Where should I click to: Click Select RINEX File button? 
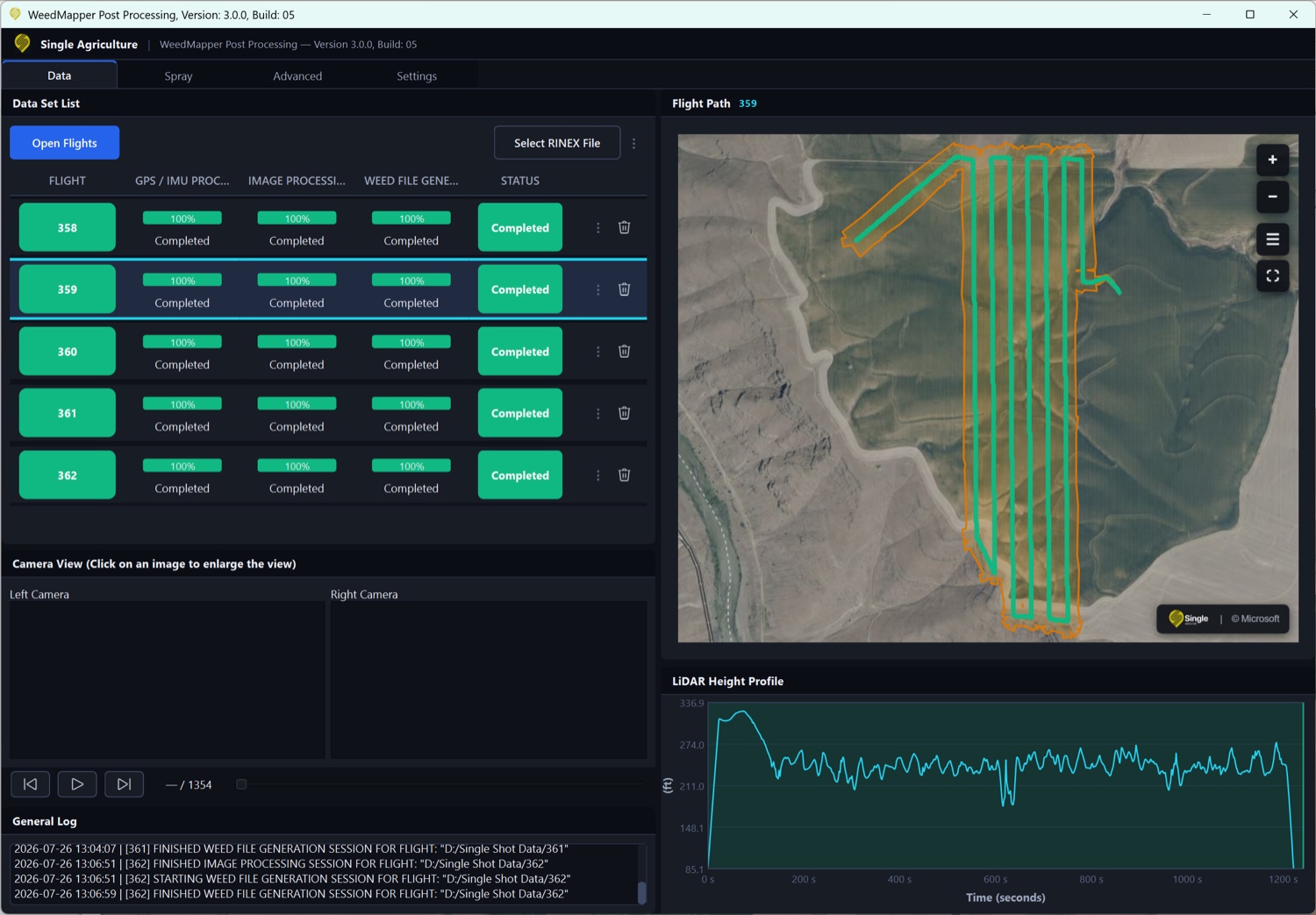click(x=557, y=143)
